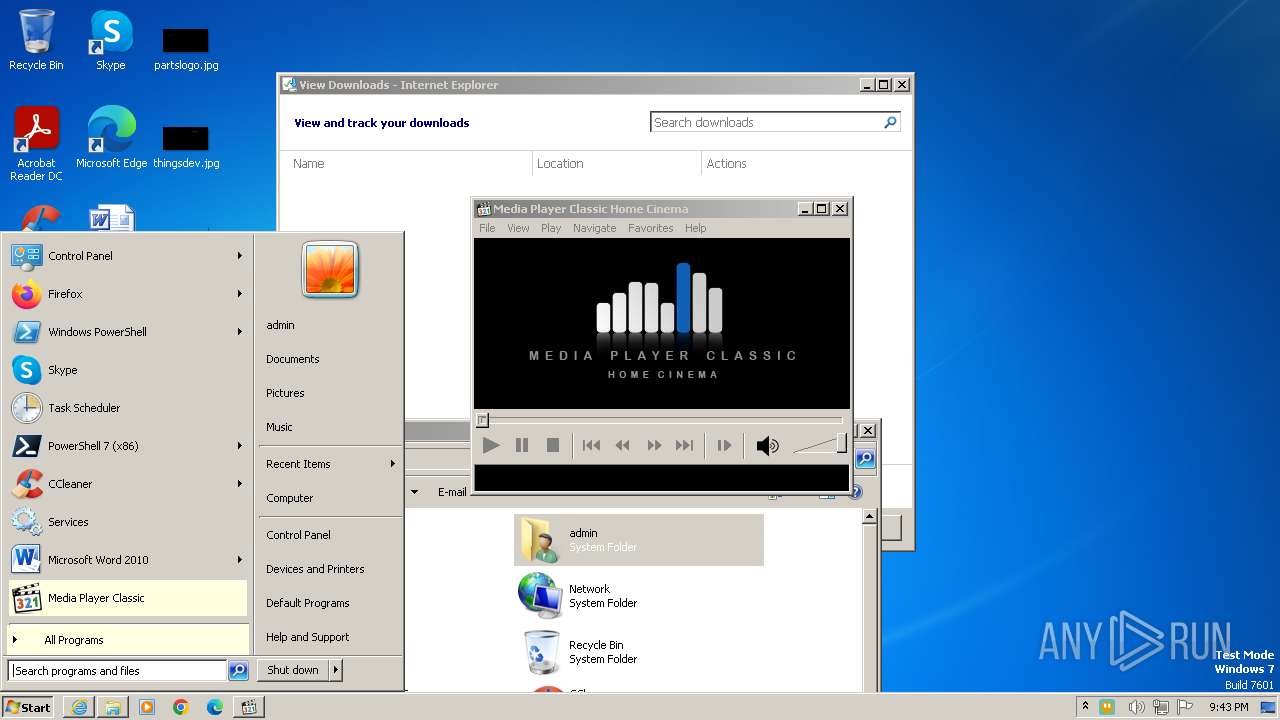
Task: Select the Network System Folder item
Action: pos(639,596)
